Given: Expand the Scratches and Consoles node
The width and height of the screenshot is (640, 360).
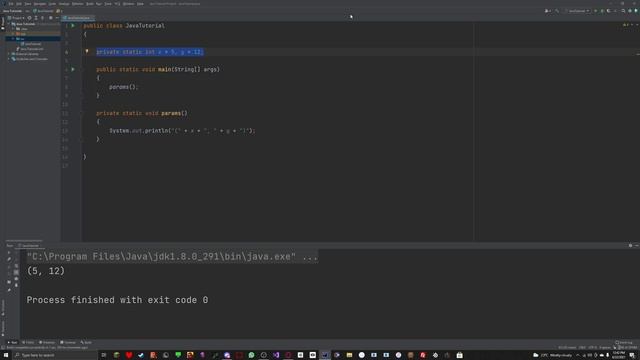Looking at the screenshot, I should point(9,59).
